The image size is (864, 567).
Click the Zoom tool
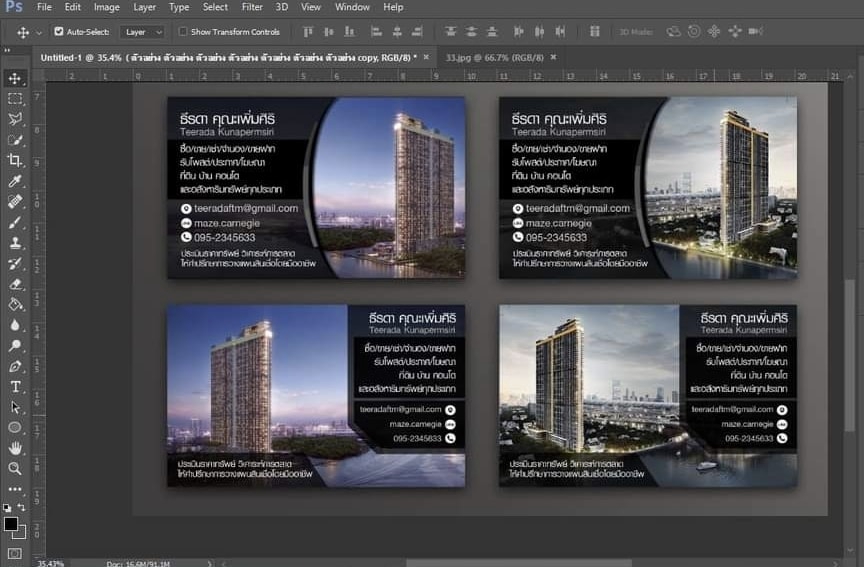[15, 468]
